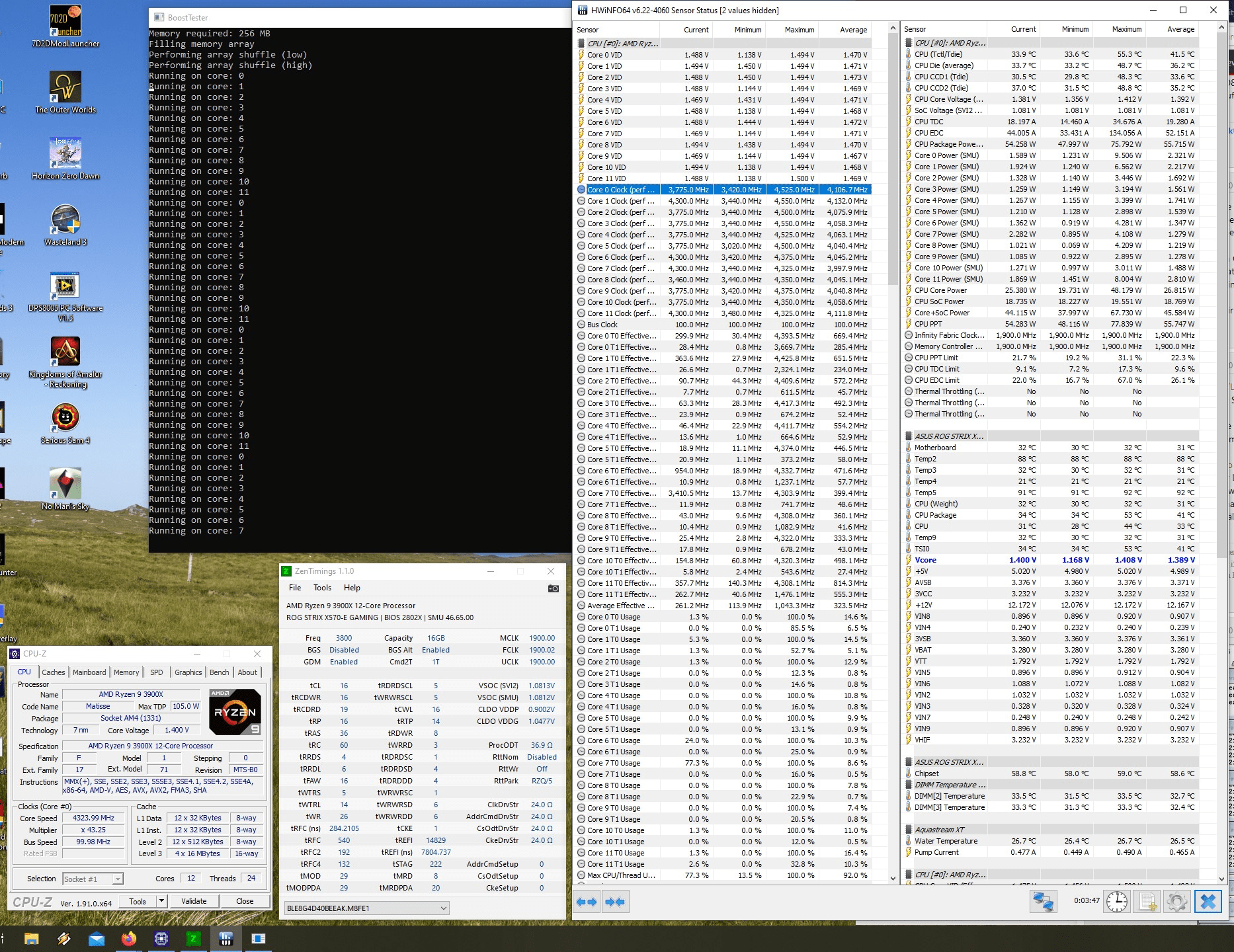Viewport: 1234px width, 952px height.
Task: Open Kingdoms of Amalur Re-Reckoning desktop icon
Action: coord(65,362)
